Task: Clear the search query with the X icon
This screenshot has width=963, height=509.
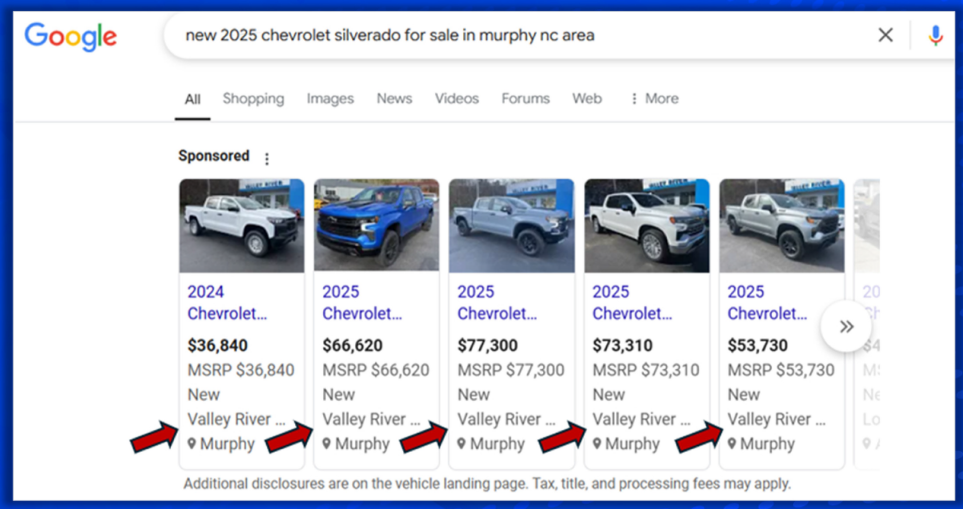Action: (x=885, y=35)
